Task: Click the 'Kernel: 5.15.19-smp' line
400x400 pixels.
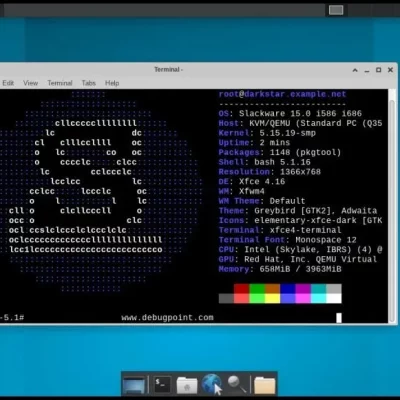Action: point(267,133)
